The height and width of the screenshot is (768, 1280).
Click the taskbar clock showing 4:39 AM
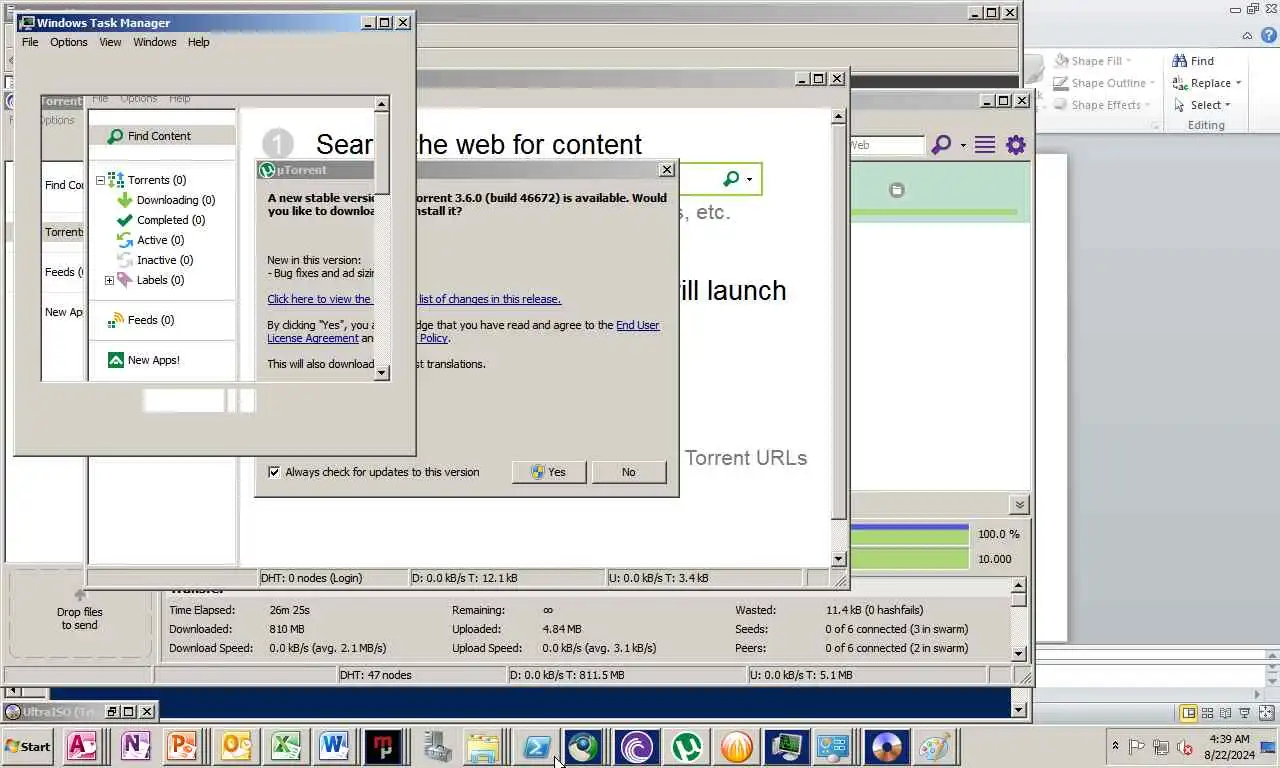[x=1229, y=746]
